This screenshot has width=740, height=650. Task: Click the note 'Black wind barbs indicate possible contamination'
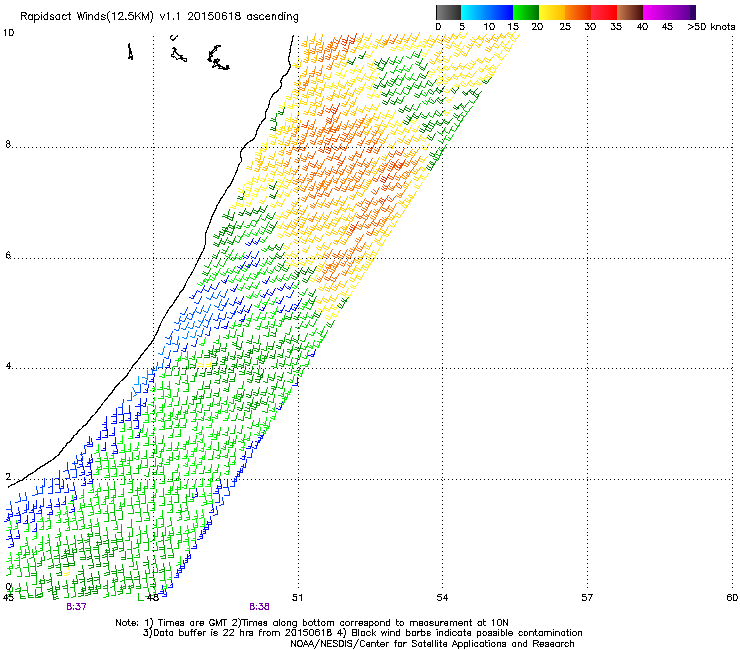click(467, 633)
